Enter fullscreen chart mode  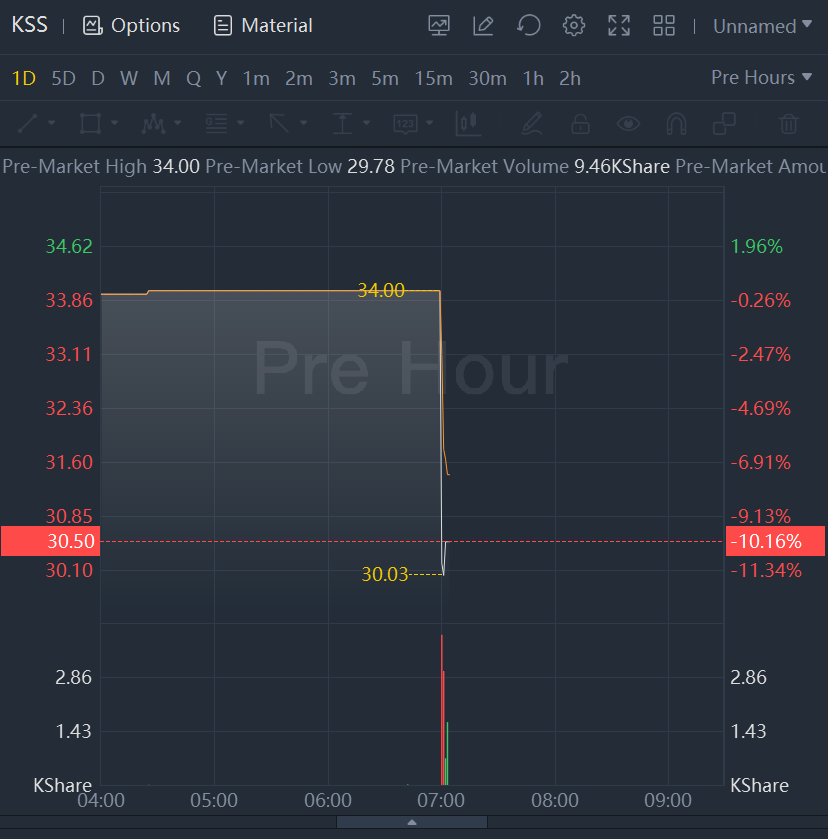point(619,25)
